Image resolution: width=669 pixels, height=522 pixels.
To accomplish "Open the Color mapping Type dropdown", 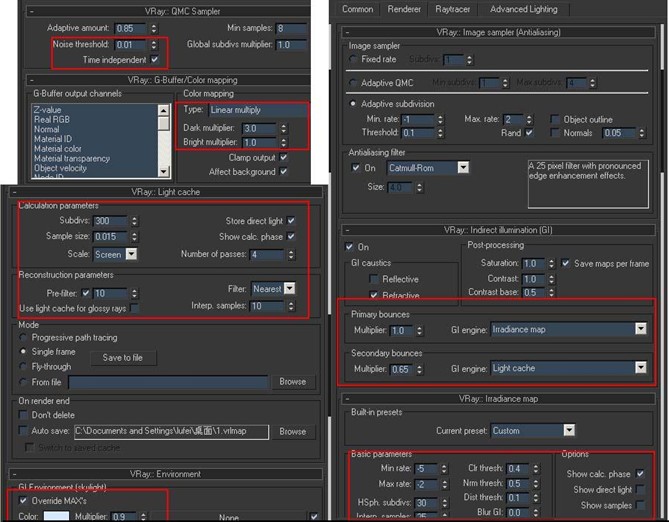I will pyautogui.click(x=258, y=110).
